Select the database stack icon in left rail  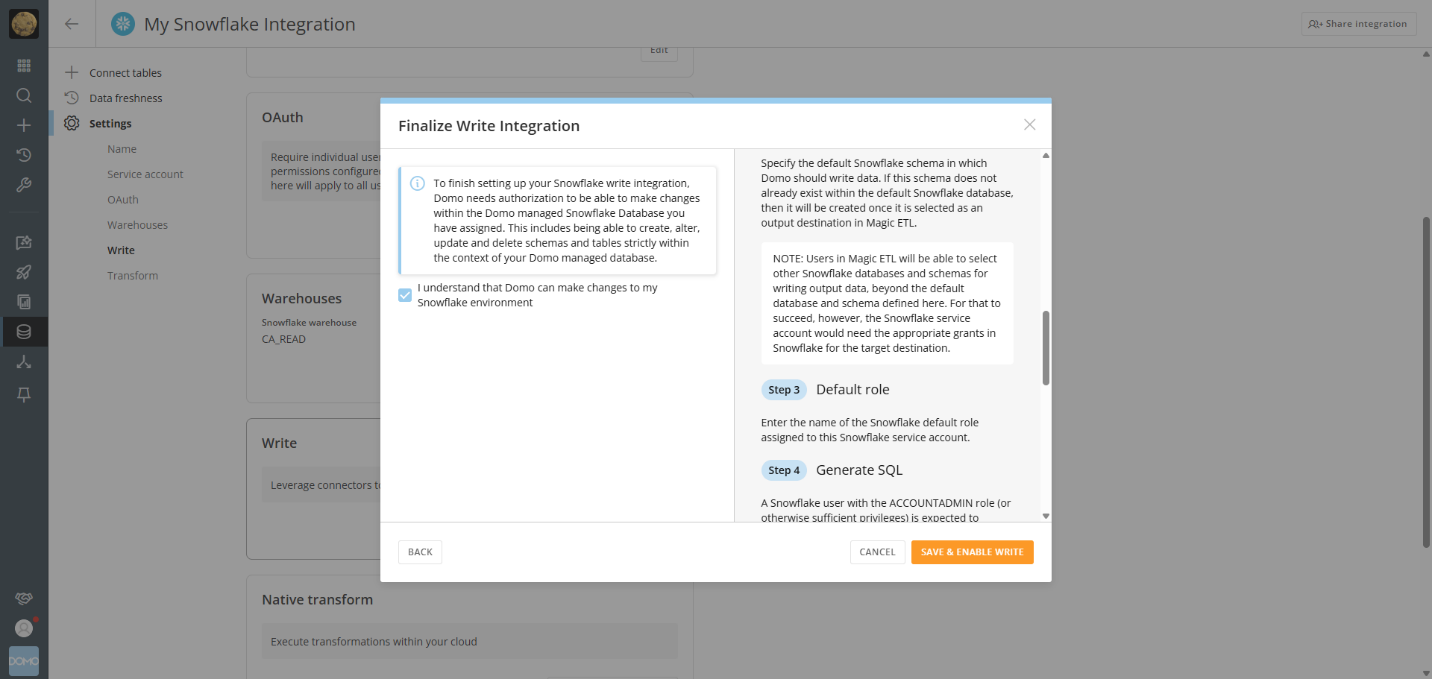click(x=24, y=332)
